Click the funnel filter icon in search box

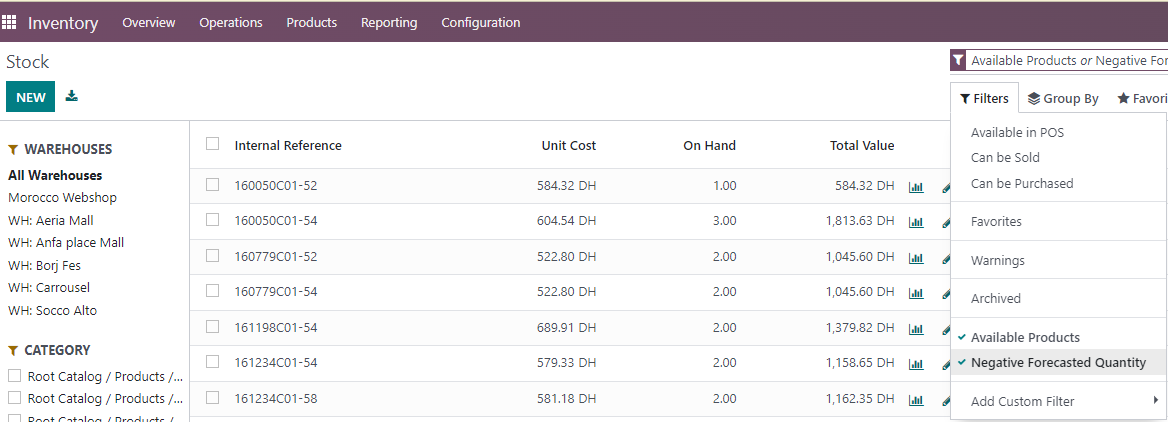coord(958,60)
